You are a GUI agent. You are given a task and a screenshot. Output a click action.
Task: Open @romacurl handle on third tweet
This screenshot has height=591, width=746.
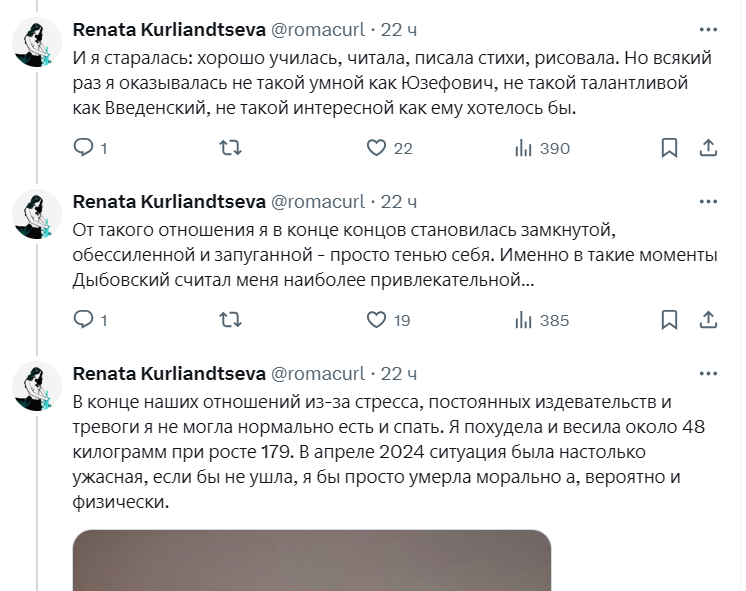tap(317, 374)
